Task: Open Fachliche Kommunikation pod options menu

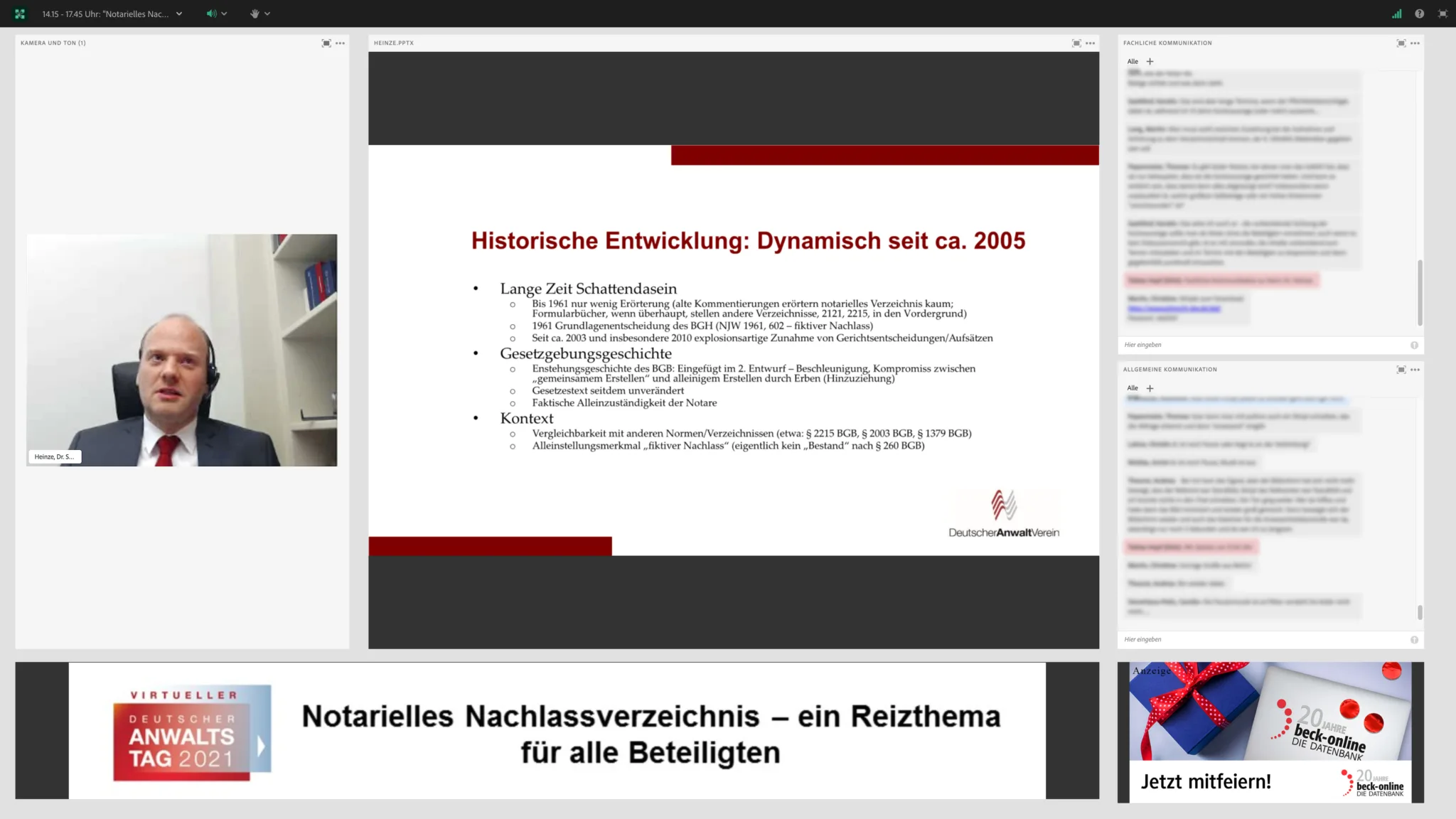Action: (x=1415, y=43)
